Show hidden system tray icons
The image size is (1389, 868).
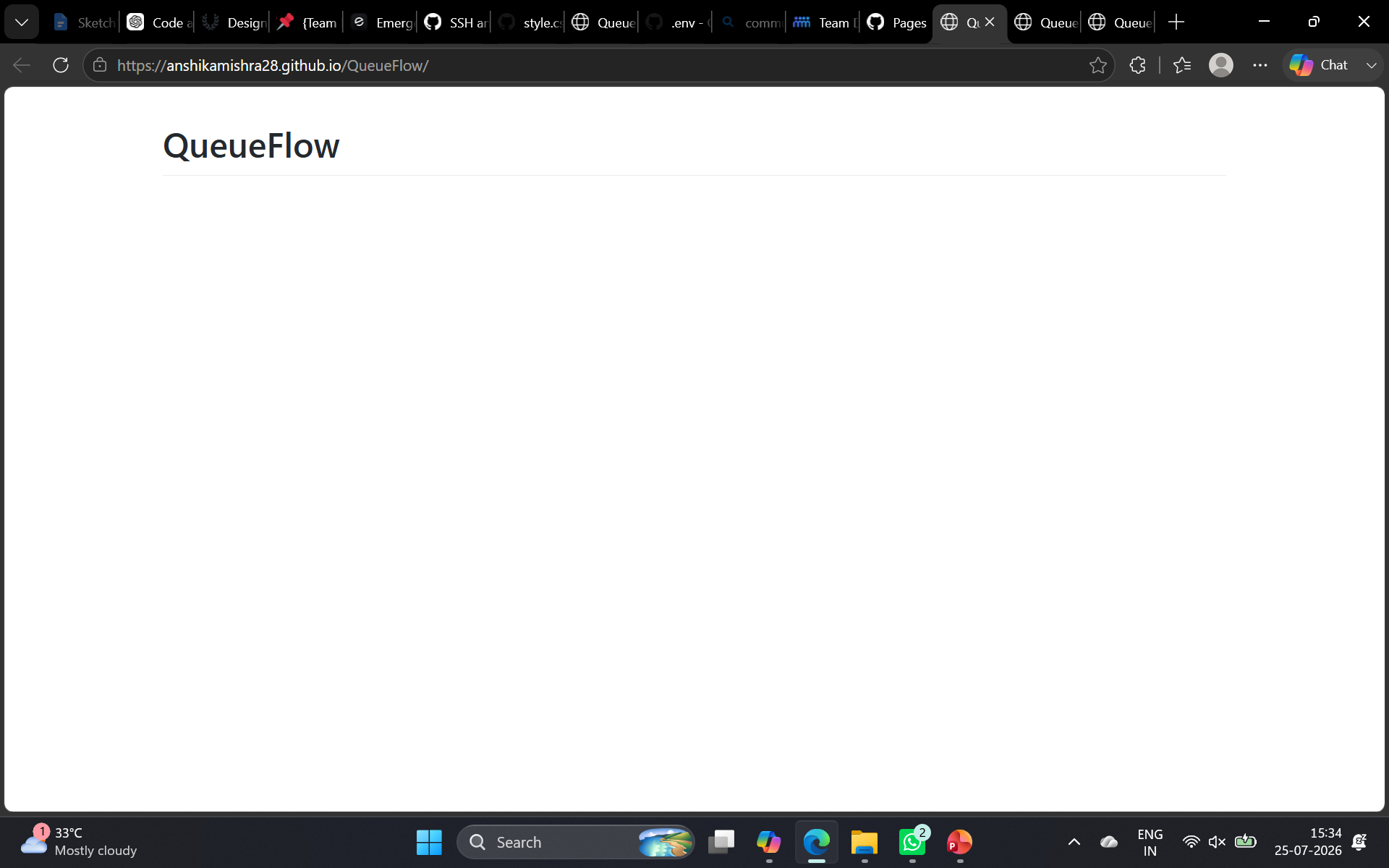click(1074, 842)
